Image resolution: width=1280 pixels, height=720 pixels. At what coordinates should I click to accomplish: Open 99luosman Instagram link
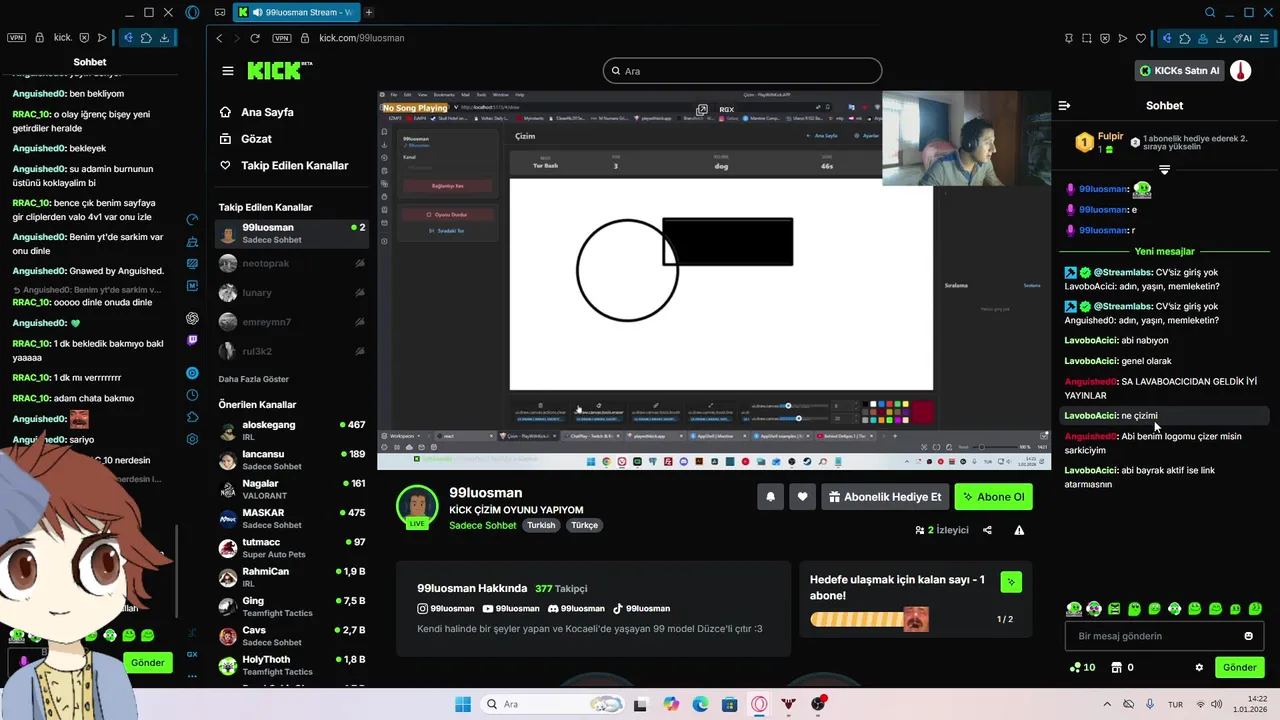click(x=446, y=609)
